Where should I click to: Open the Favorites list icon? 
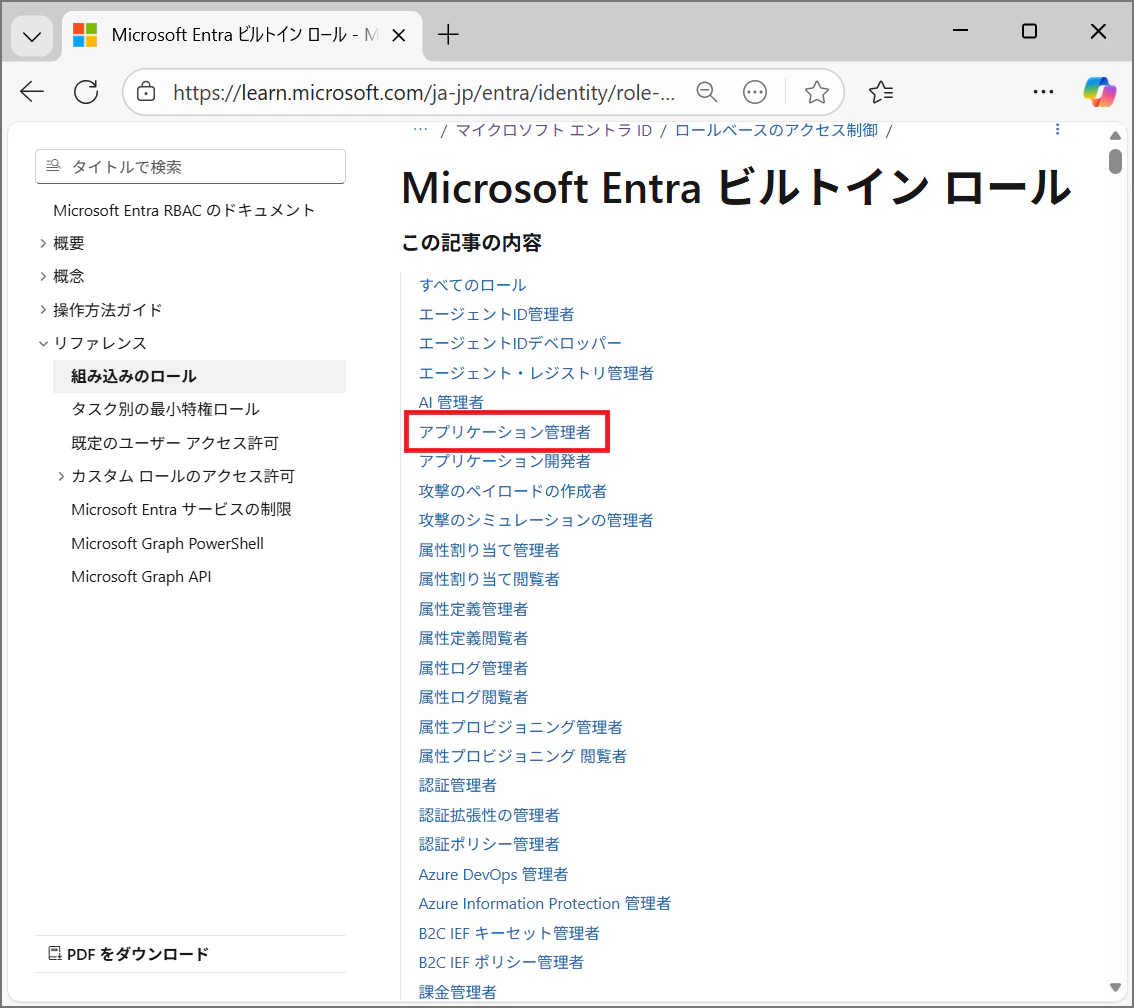pos(881,92)
